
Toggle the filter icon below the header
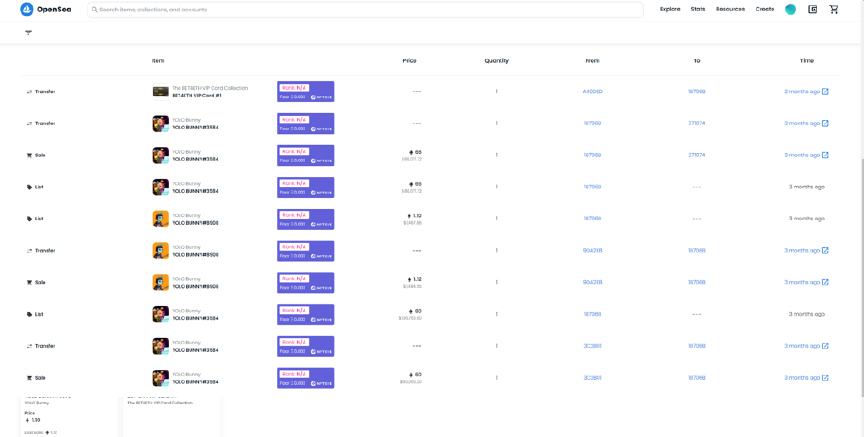pos(29,33)
